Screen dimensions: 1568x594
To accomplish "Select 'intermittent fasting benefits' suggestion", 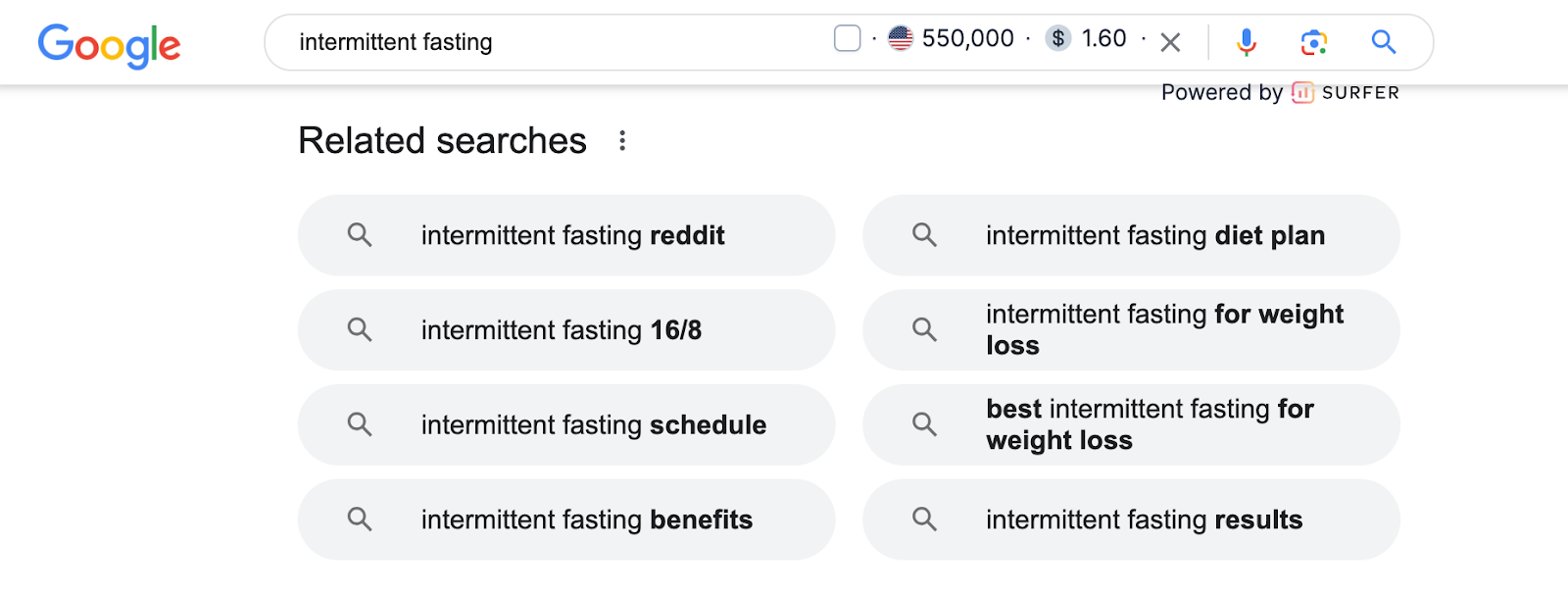I will coord(586,520).
